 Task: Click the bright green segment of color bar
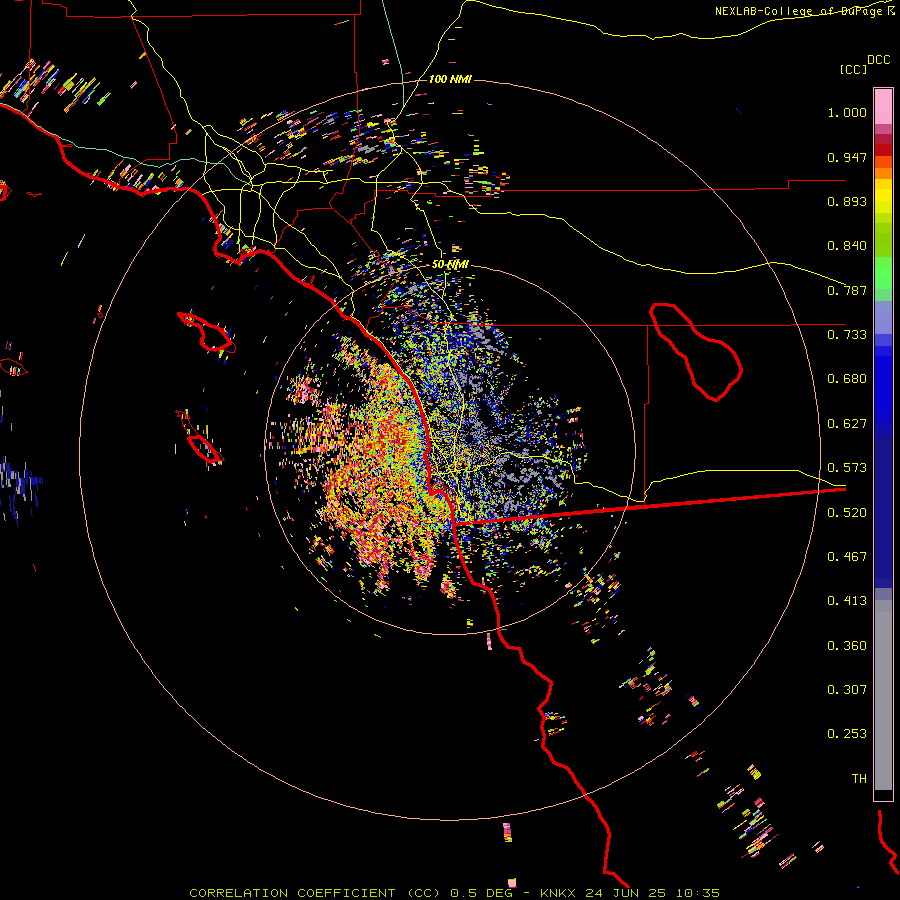pyautogui.click(x=883, y=273)
